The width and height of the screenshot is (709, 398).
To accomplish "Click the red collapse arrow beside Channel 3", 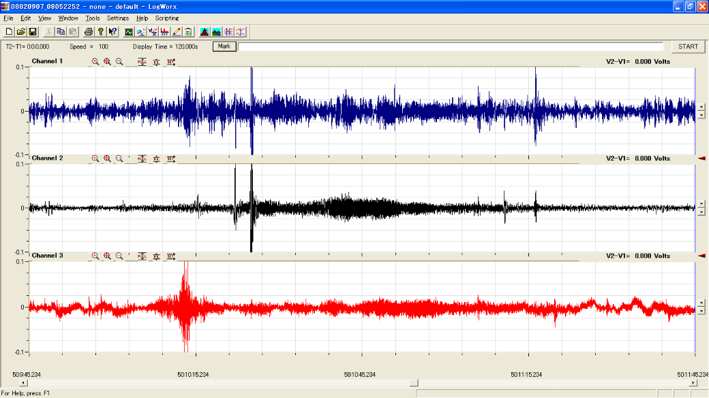I will coord(702,256).
